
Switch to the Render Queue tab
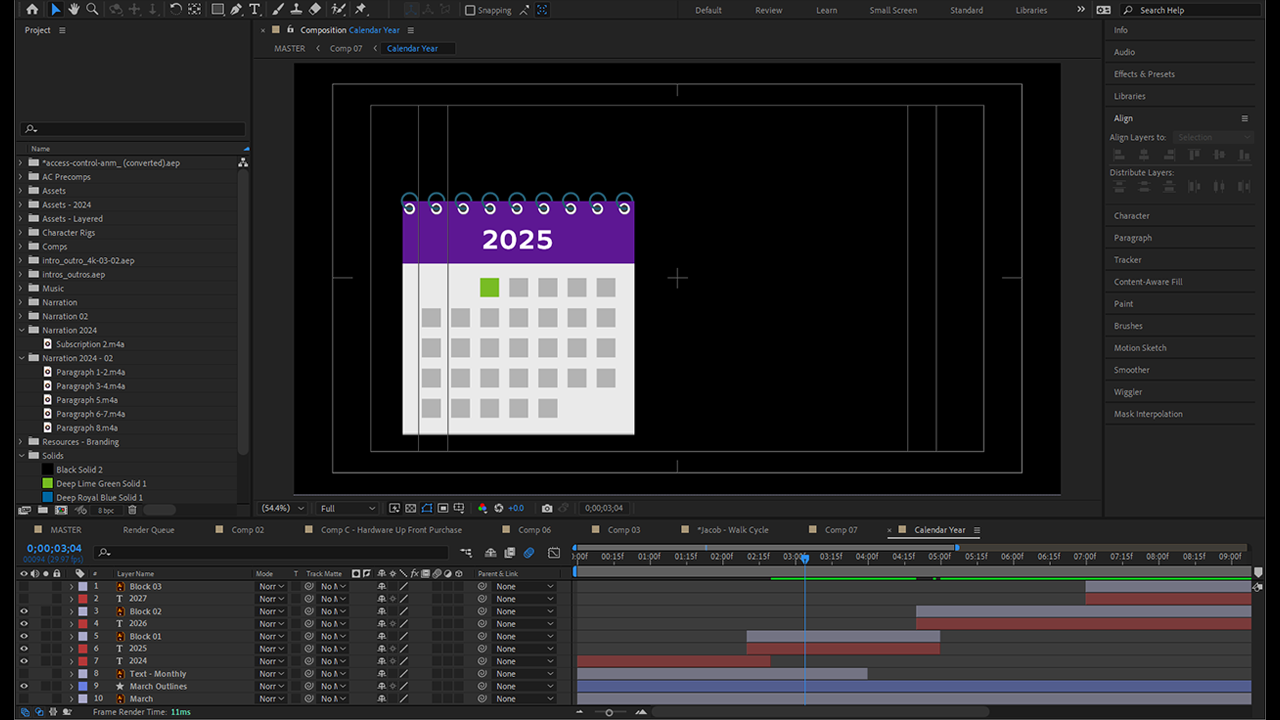pyautogui.click(x=148, y=530)
